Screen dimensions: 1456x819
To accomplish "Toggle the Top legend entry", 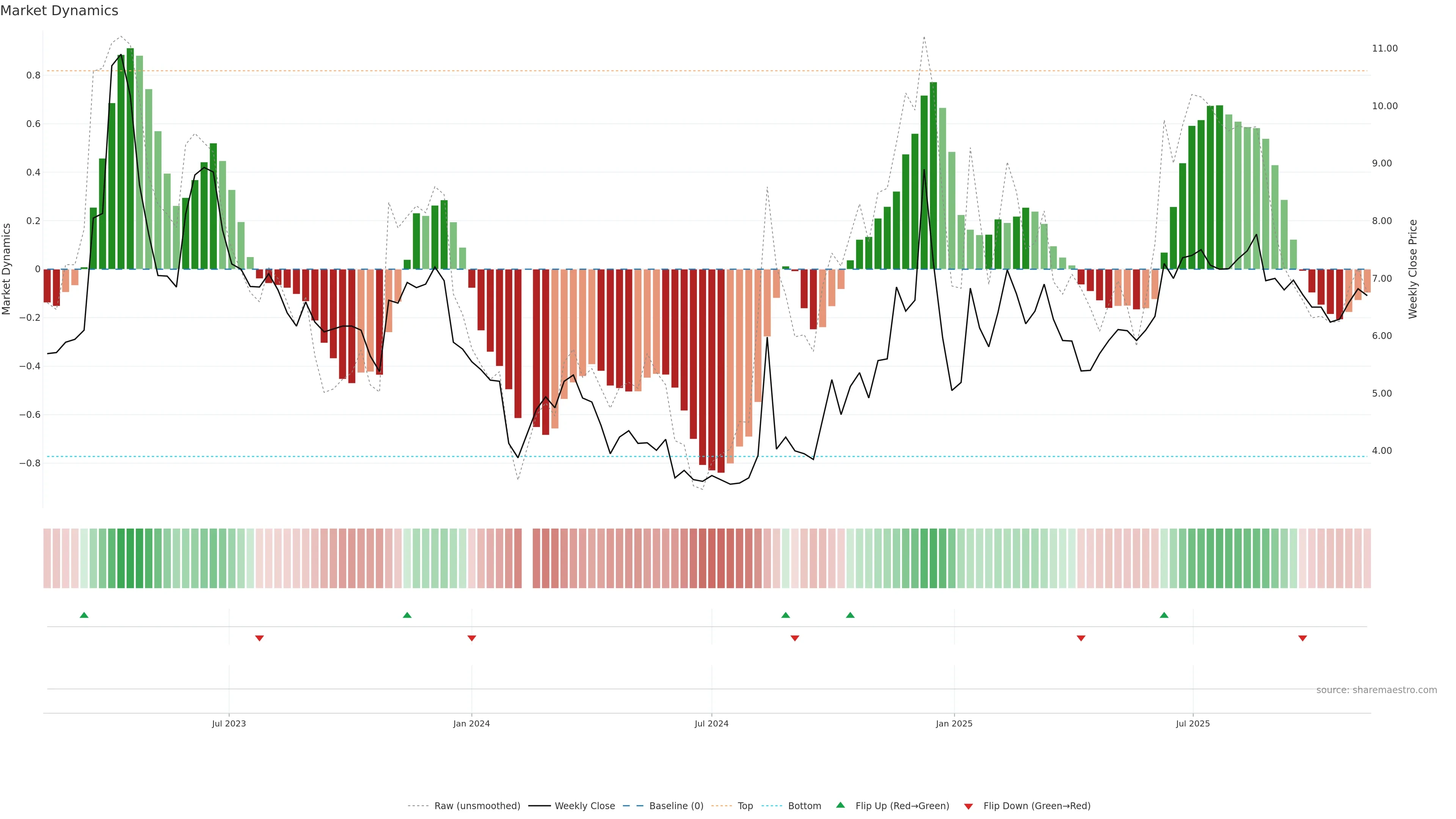I will (x=745, y=806).
